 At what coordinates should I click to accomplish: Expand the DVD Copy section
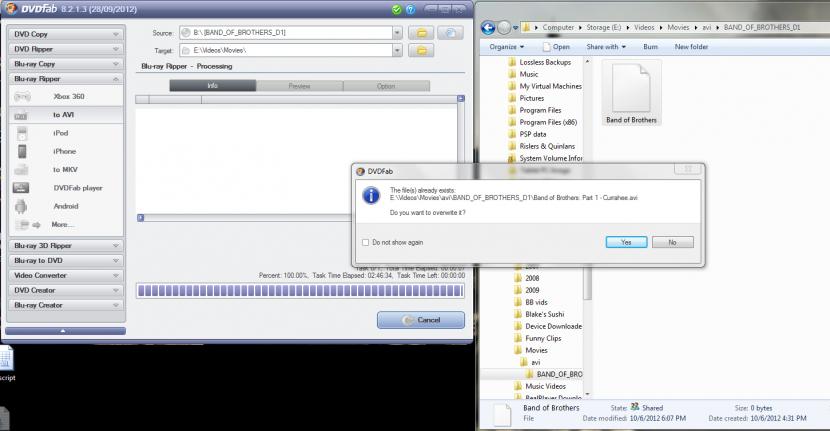click(63, 34)
